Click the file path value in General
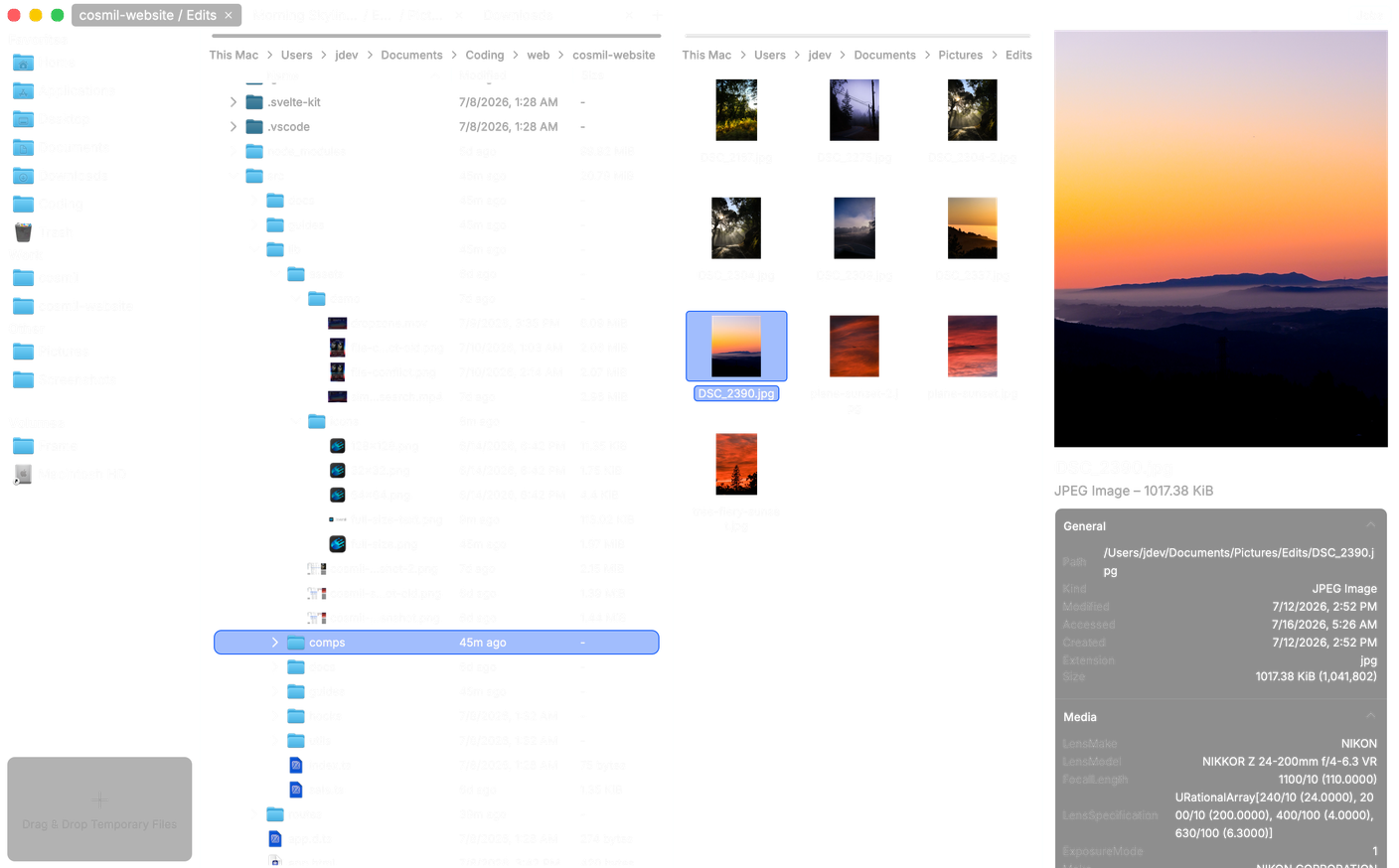Viewport: 1399px width, 868px height. click(x=1239, y=561)
